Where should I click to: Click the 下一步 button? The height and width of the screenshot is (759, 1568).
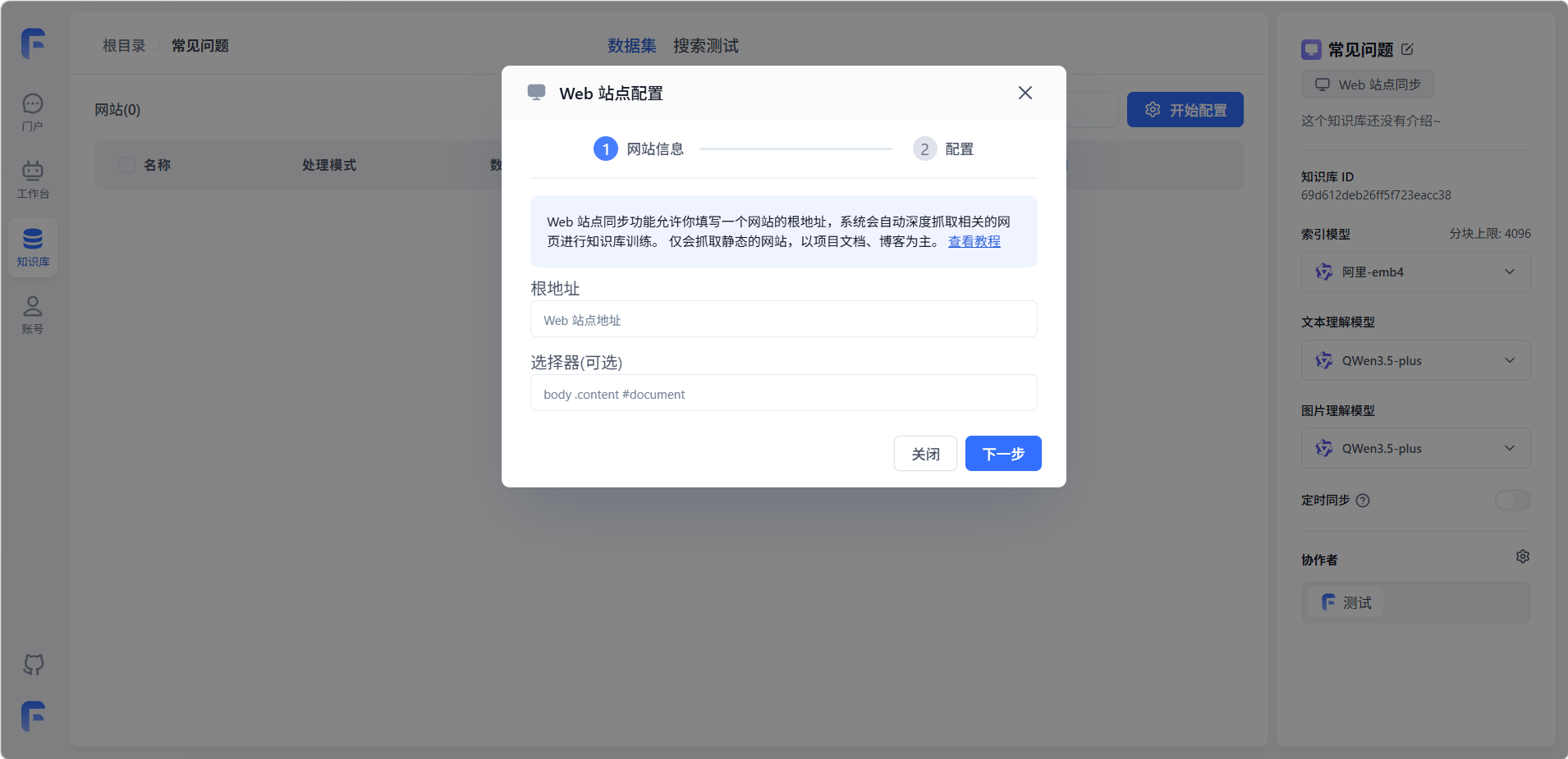[x=1002, y=454]
